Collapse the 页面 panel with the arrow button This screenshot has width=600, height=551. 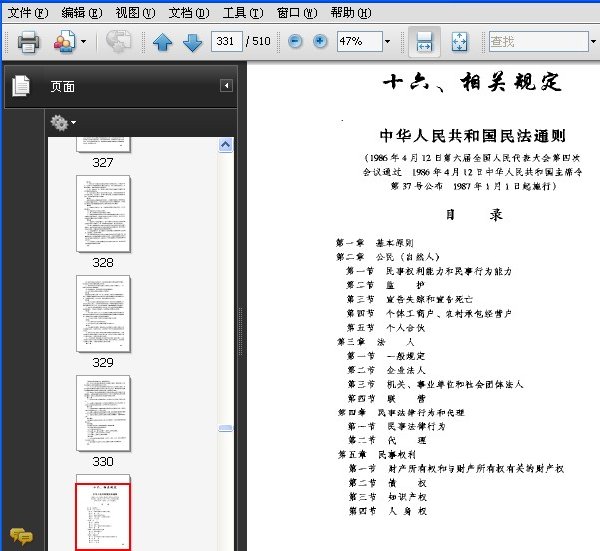tap(226, 85)
